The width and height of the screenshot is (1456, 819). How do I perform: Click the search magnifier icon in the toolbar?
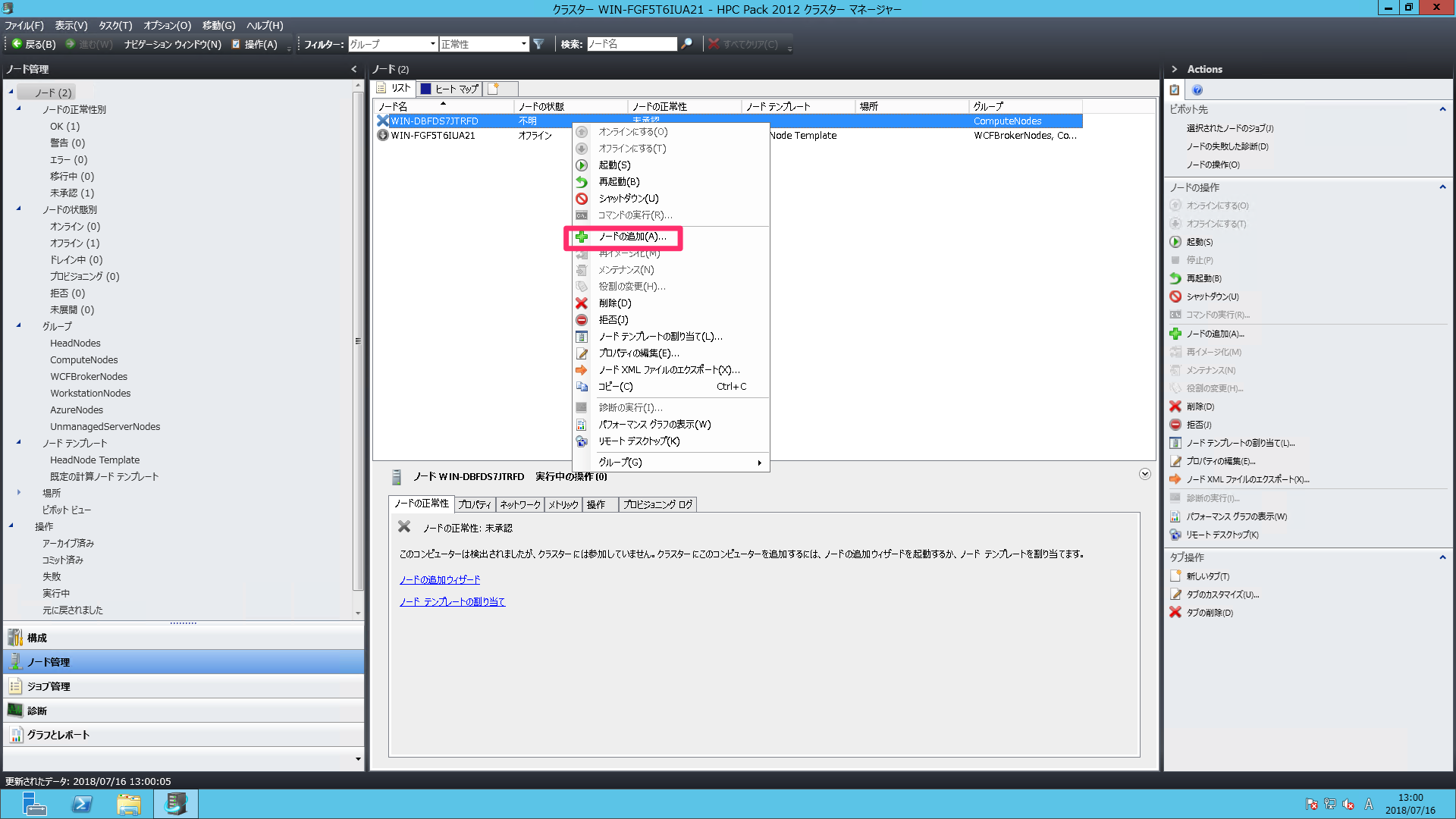point(686,44)
